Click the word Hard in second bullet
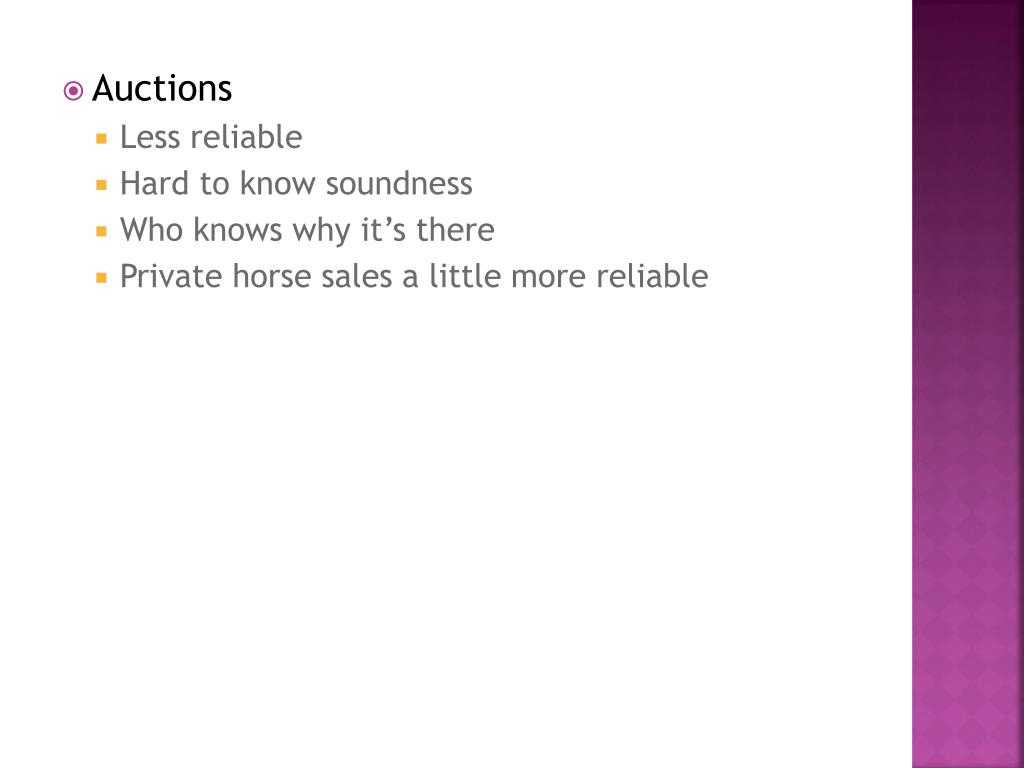 [x=155, y=184]
